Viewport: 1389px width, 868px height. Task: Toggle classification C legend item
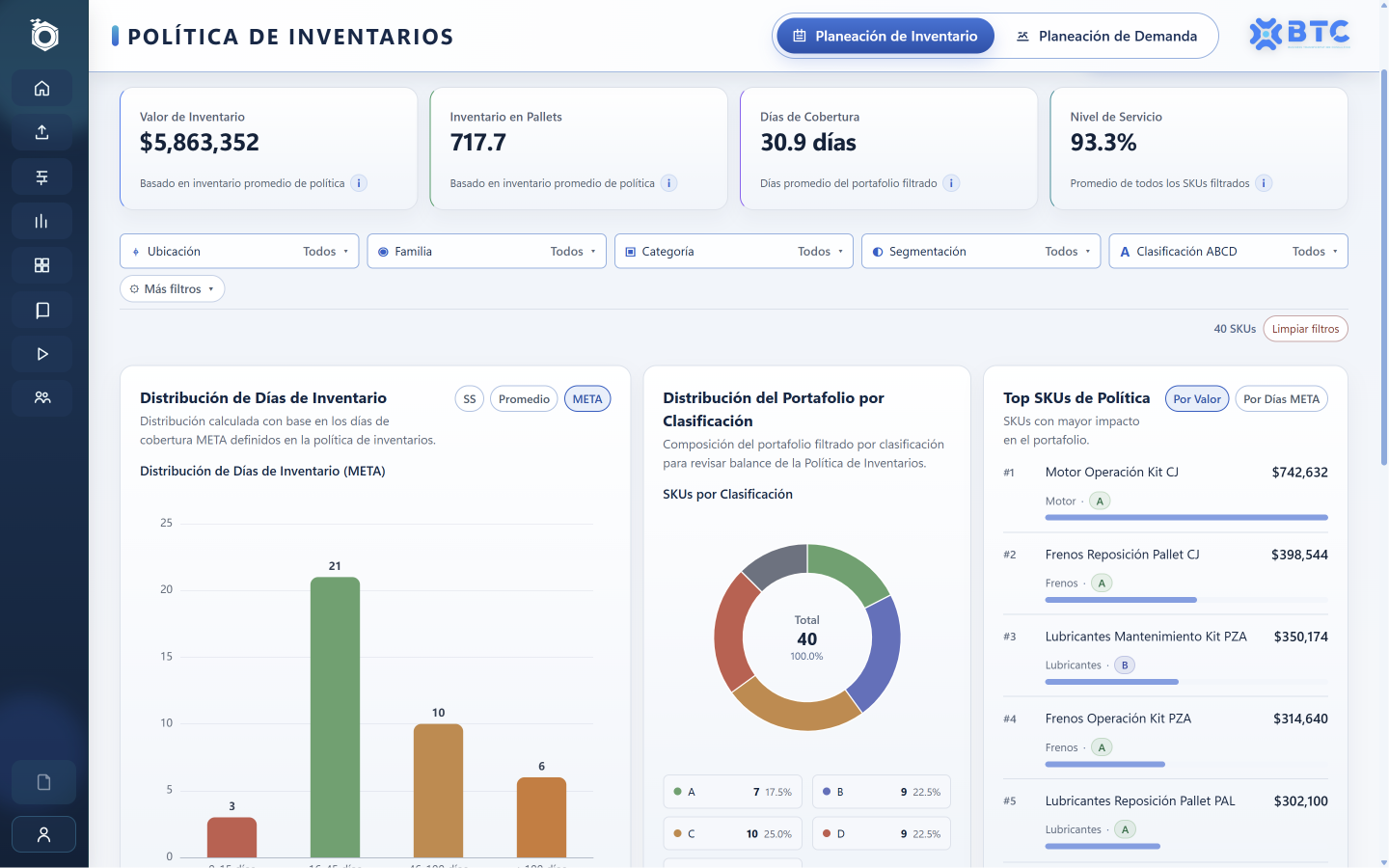(x=733, y=833)
